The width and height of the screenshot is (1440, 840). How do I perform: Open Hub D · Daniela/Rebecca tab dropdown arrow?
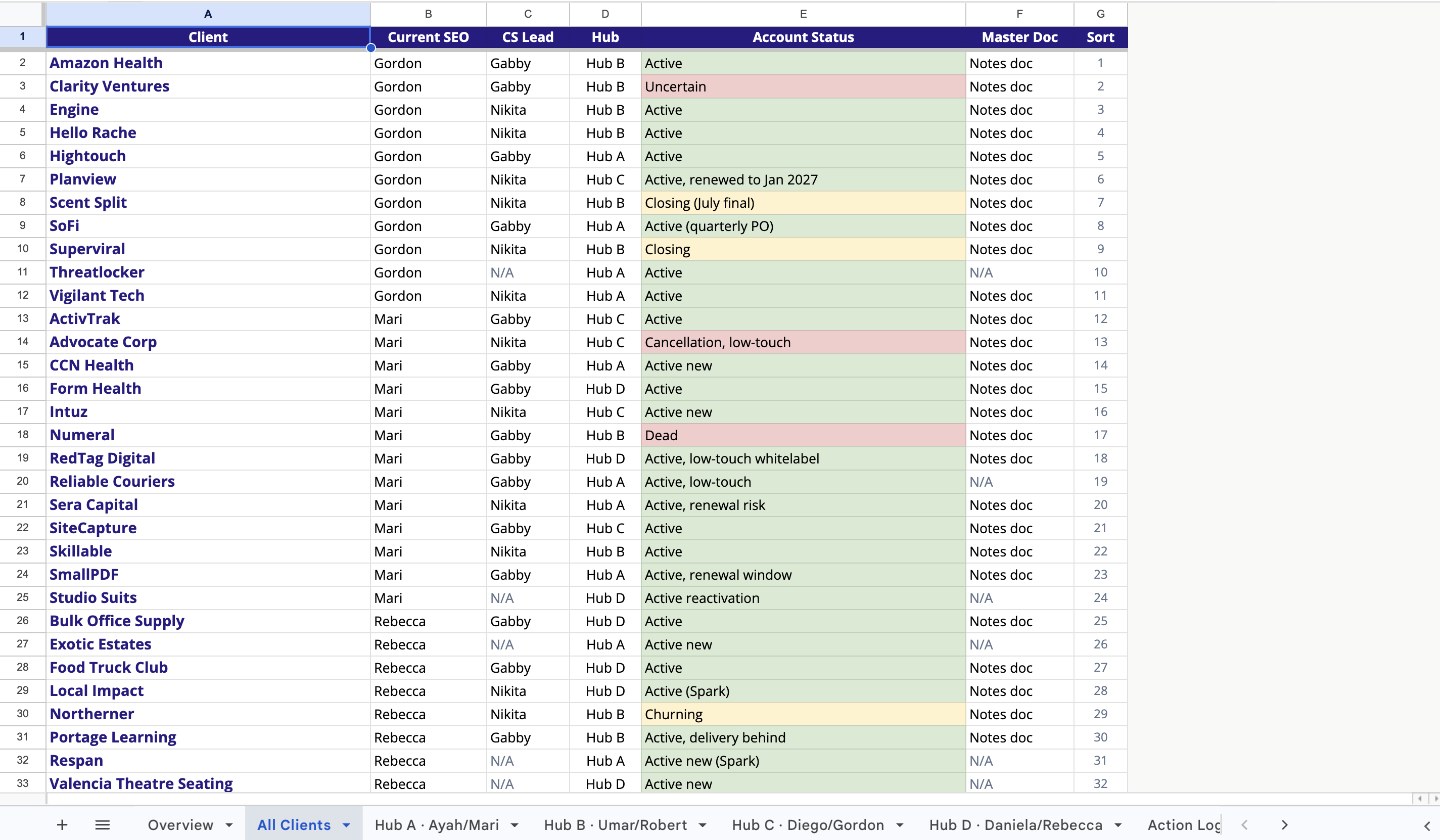tap(1118, 826)
